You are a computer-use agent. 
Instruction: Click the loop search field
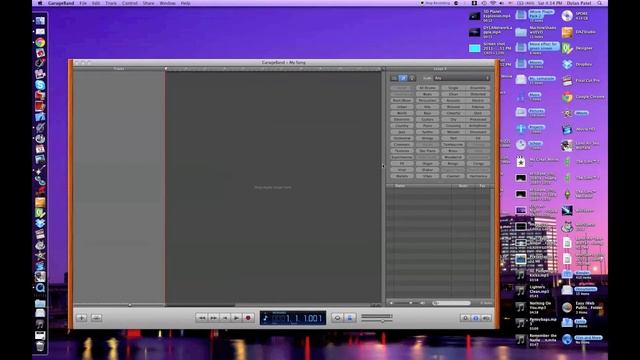[x=451, y=303]
